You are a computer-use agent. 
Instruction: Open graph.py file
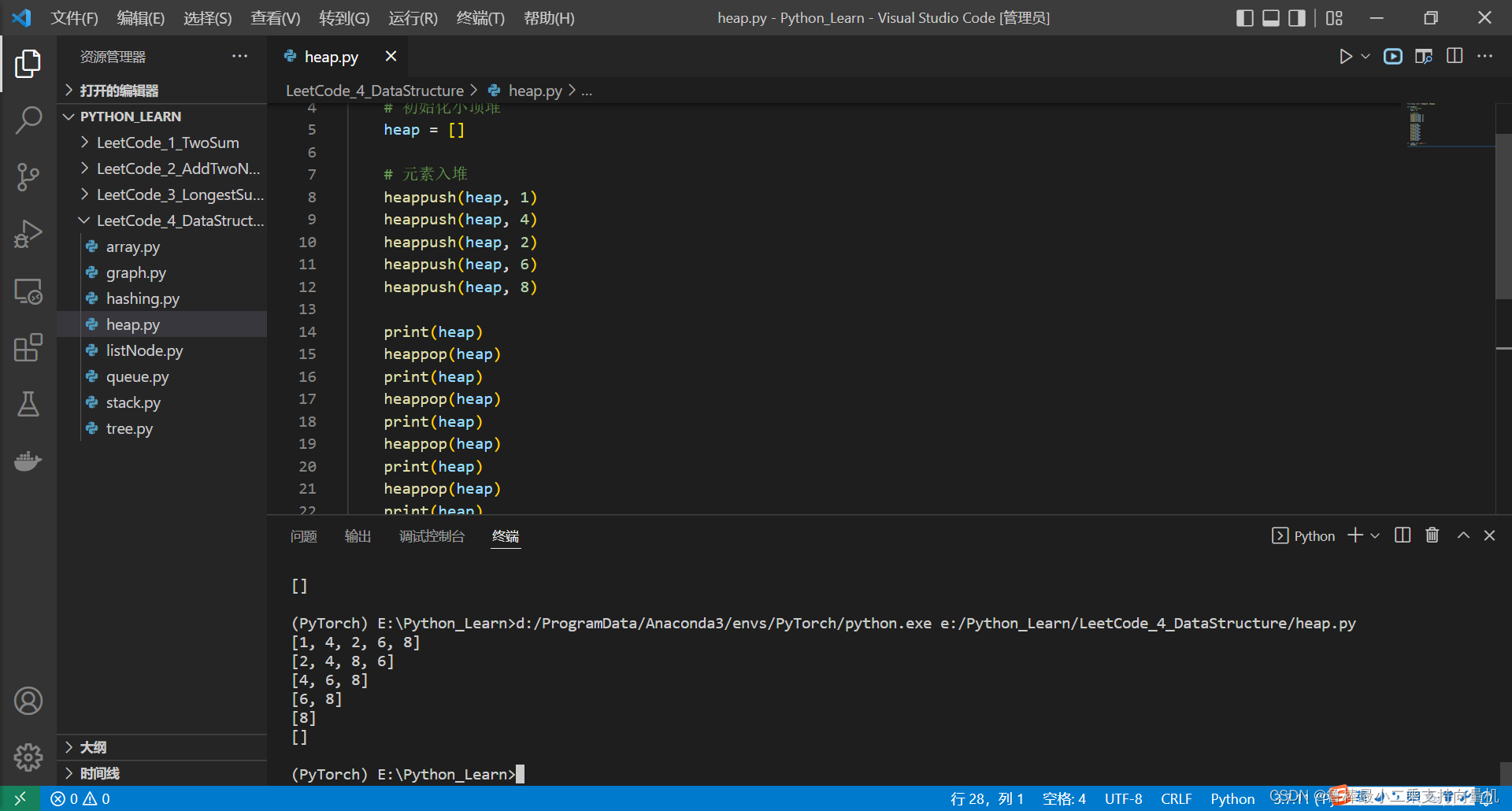(x=162, y=272)
